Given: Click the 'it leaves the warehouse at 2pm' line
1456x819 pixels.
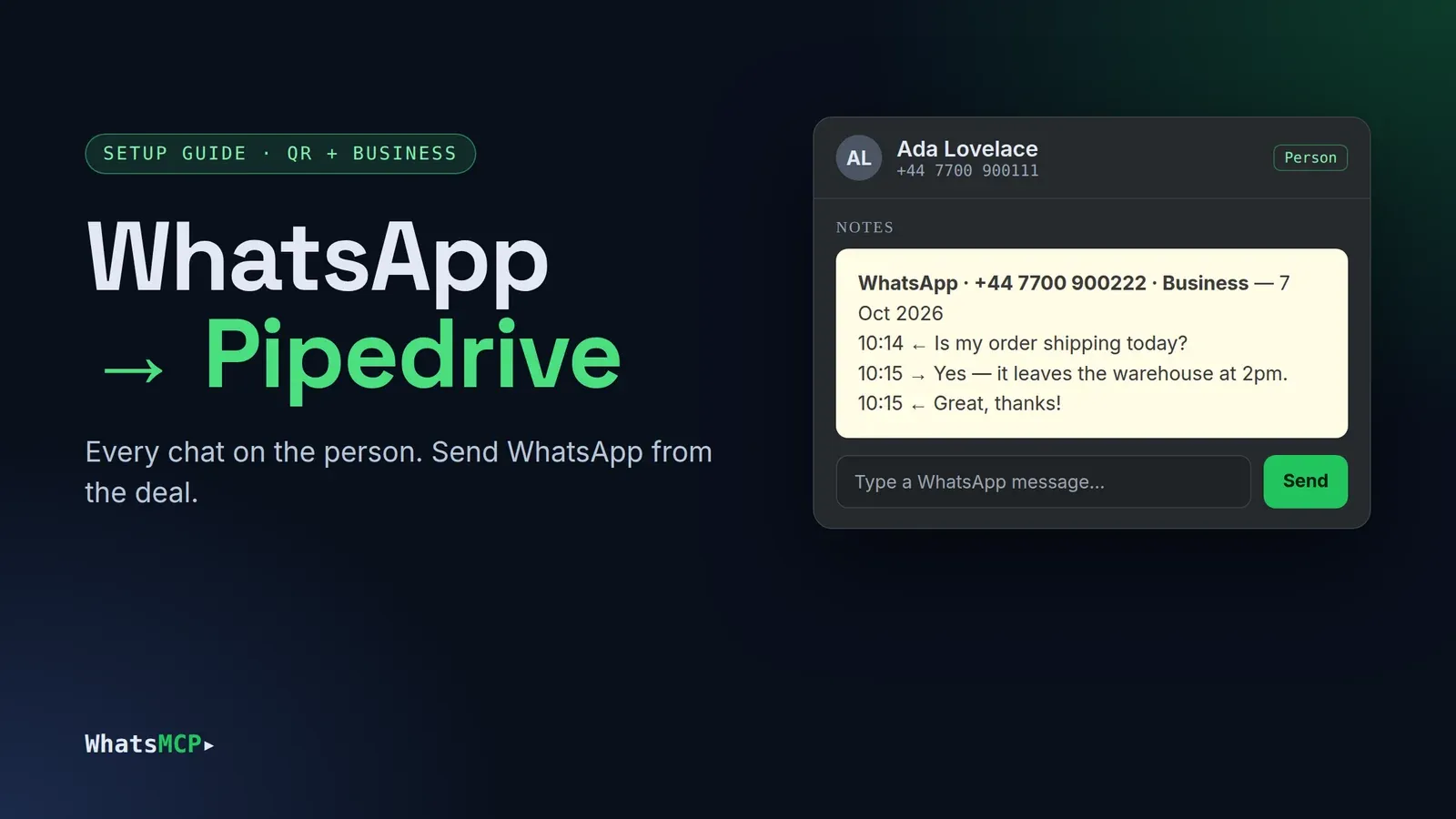Looking at the screenshot, I should [1073, 373].
